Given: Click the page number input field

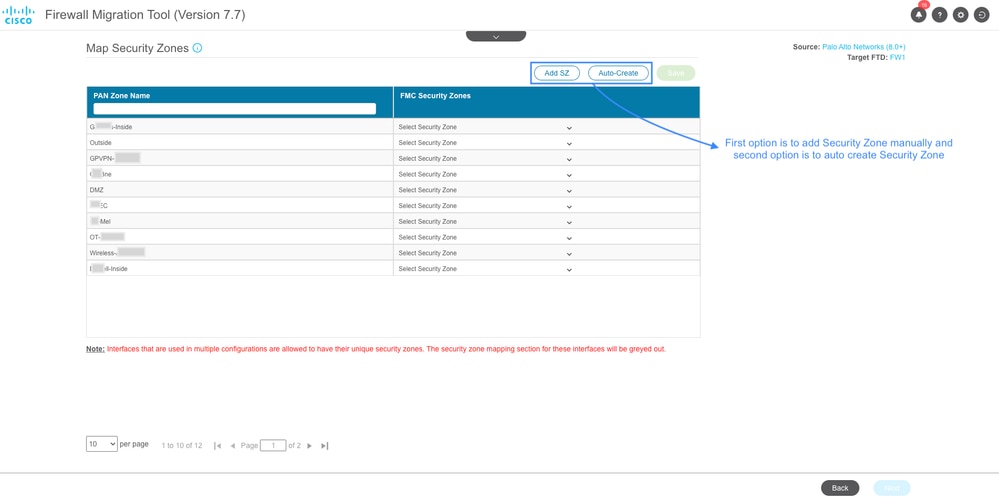Looking at the screenshot, I should [273, 445].
